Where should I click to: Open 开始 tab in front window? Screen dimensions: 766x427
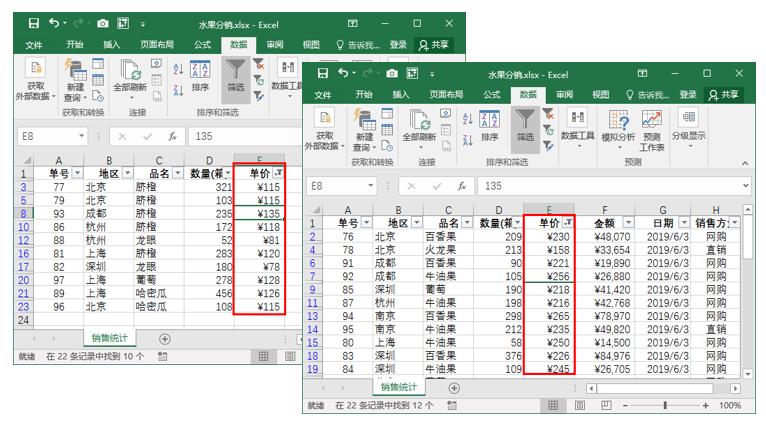tap(364, 94)
